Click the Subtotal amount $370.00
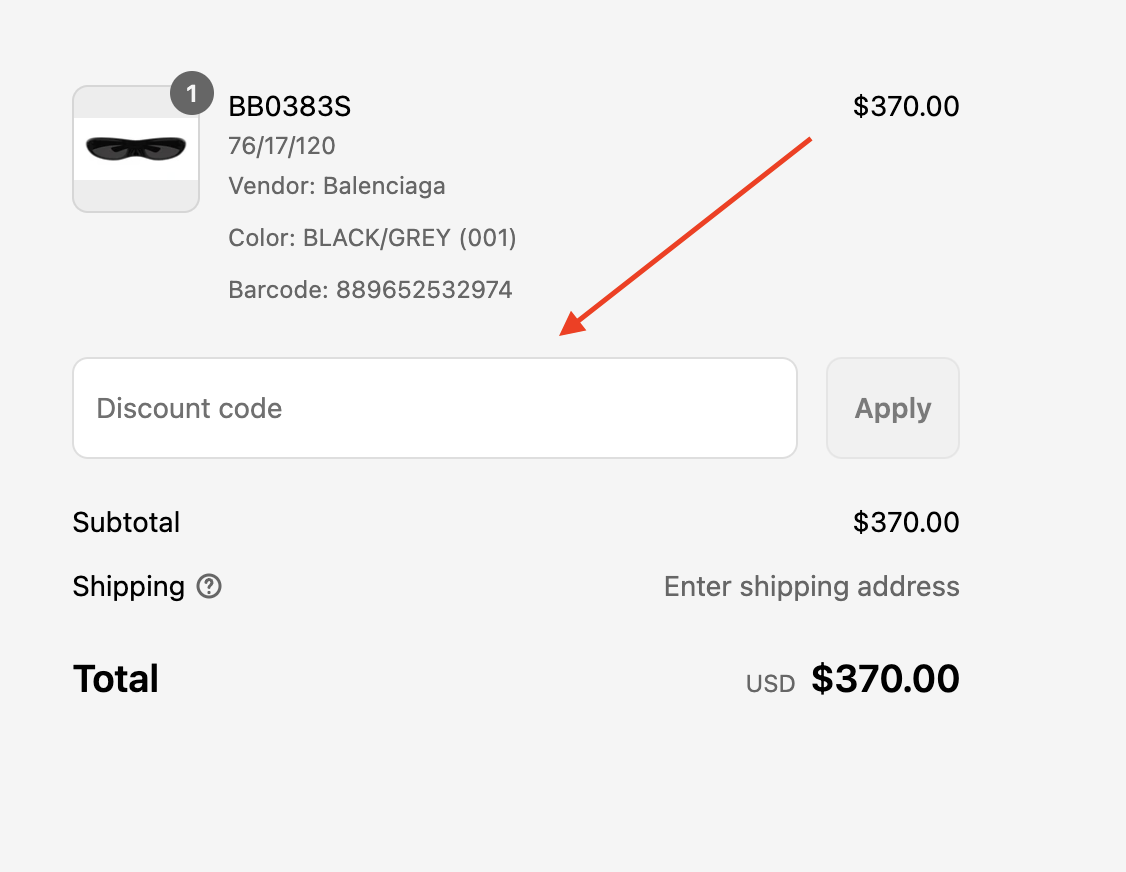Viewport: 1126px width, 872px height. [x=907, y=522]
